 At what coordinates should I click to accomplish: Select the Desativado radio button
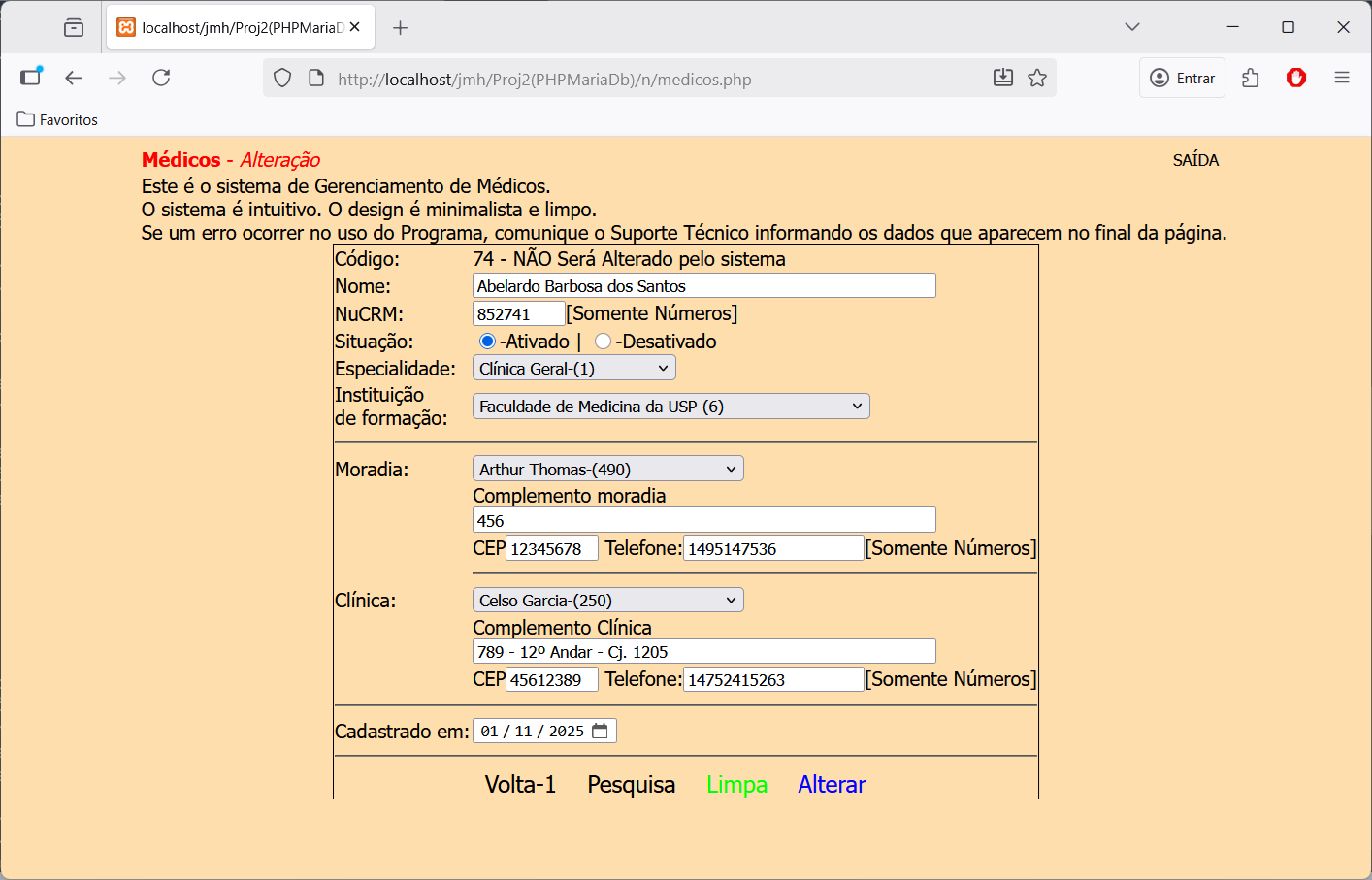coord(603,342)
